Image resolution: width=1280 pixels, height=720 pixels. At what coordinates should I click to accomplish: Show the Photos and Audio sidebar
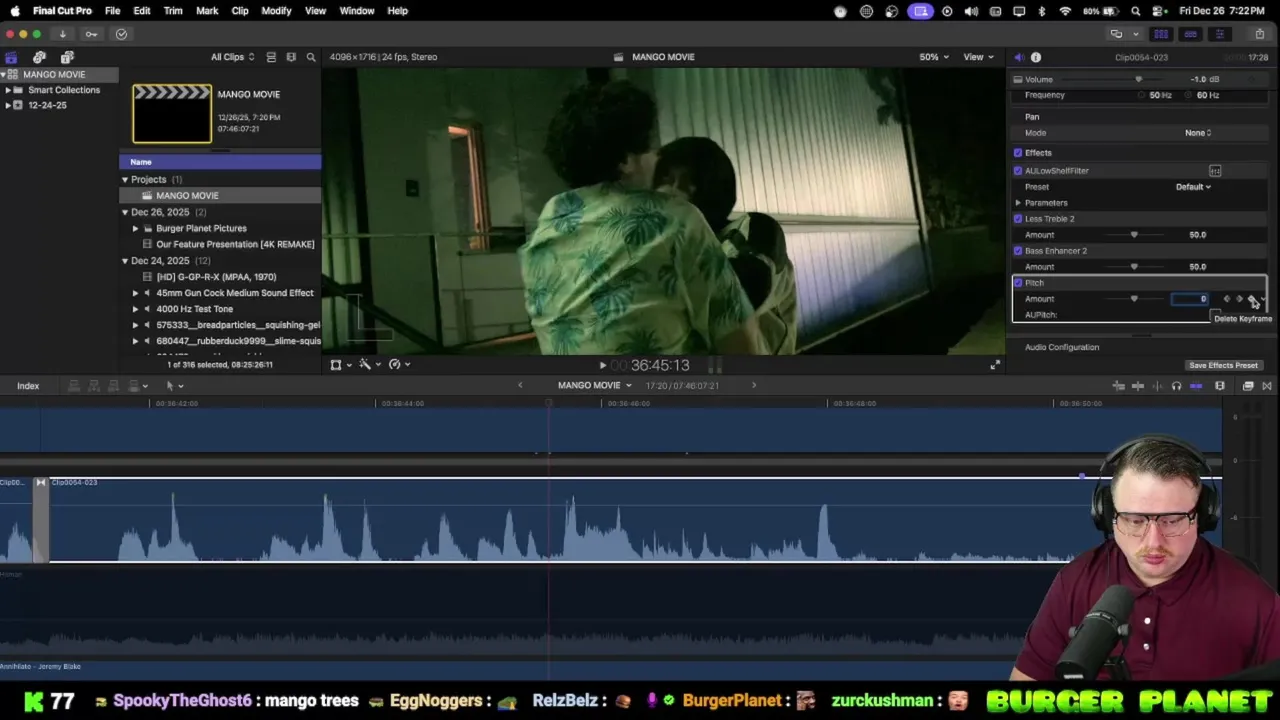[39, 57]
